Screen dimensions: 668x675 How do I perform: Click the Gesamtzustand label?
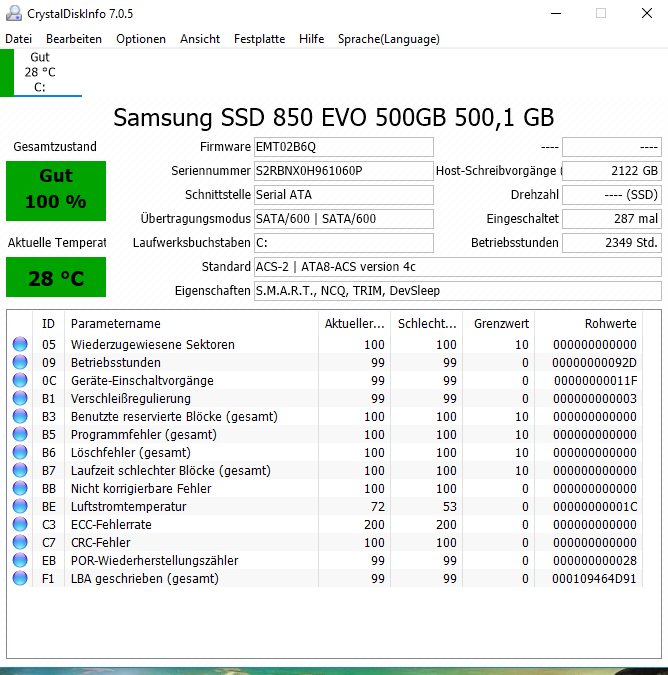coord(55,147)
